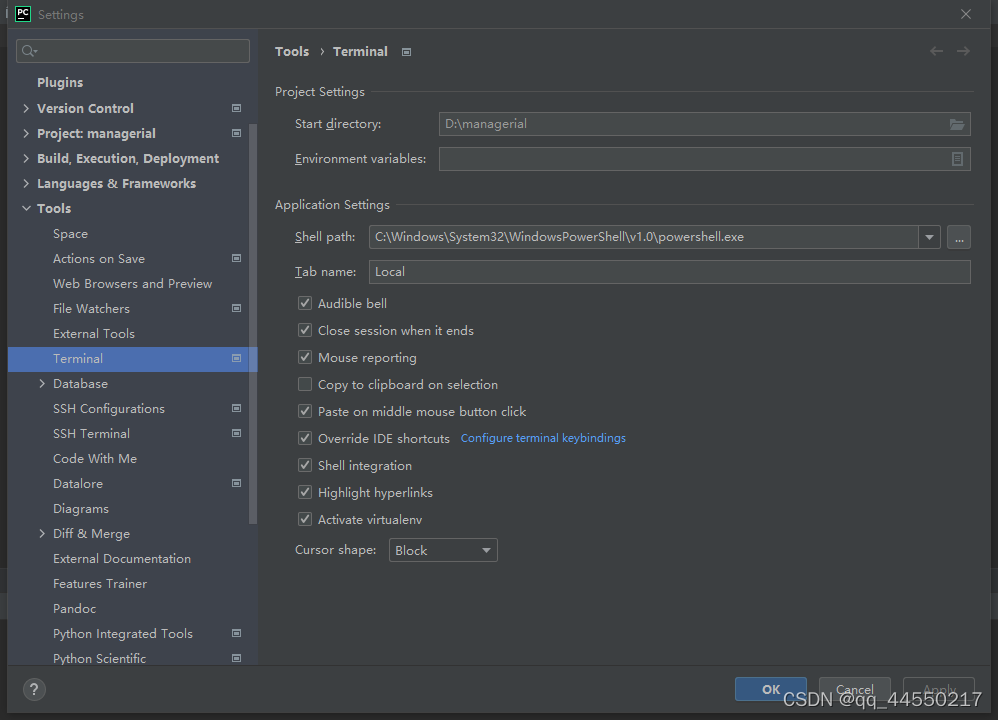The width and height of the screenshot is (998, 720).
Task: Close the Settings dialog
Action: [x=966, y=14]
